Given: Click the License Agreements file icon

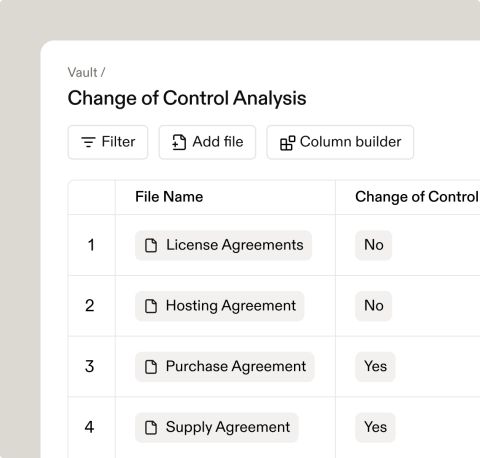Looking at the screenshot, I should [x=151, y=246].
